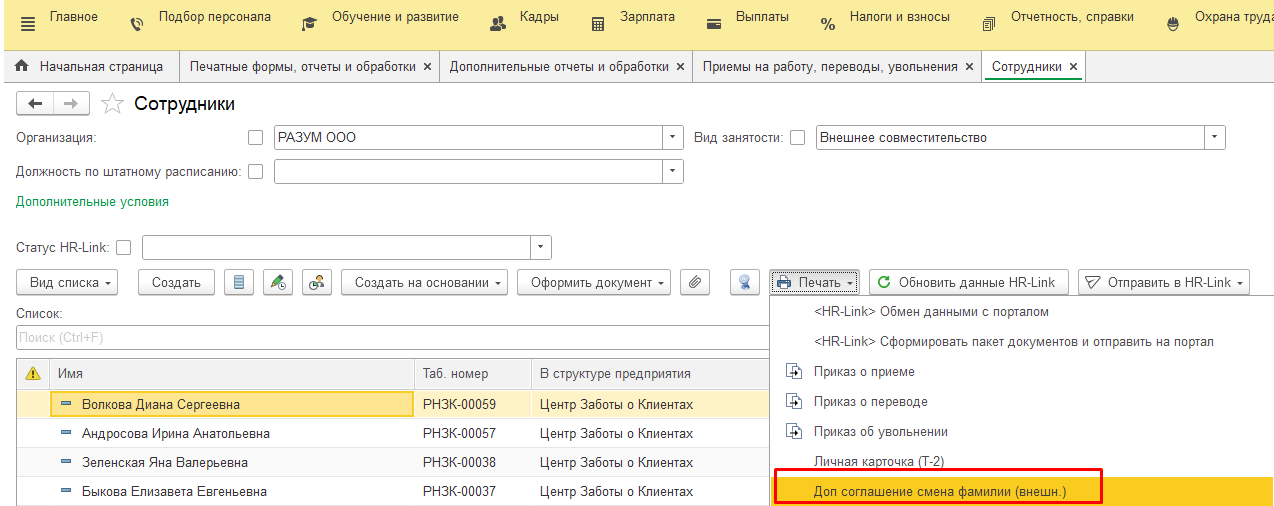Click the Обновить данные HR-Link button
This screenshot has height=506, width=1274.
[969, 282]
